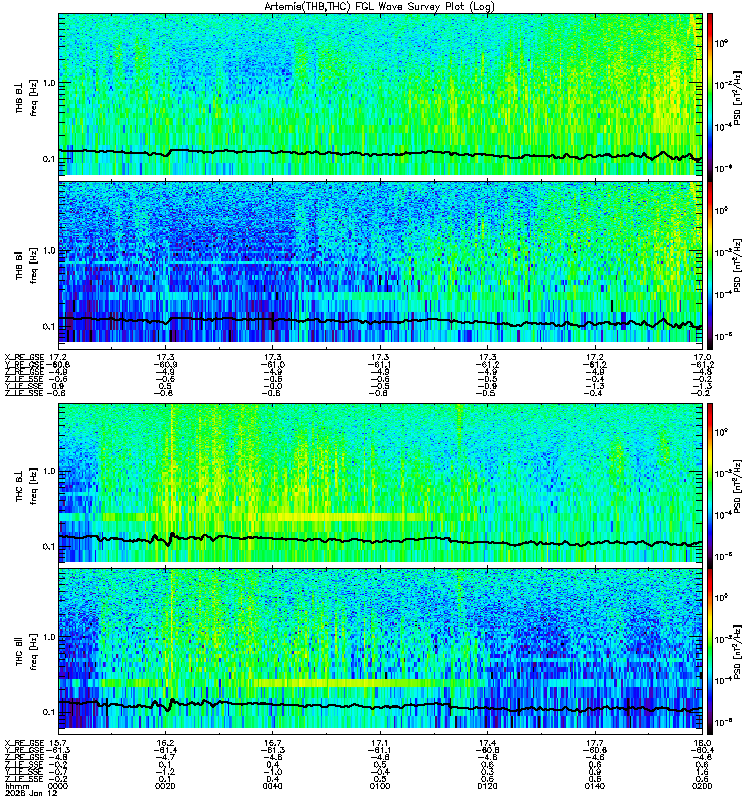Click the THC X_RE_GSE value 17.4

(x=488, y=742)
